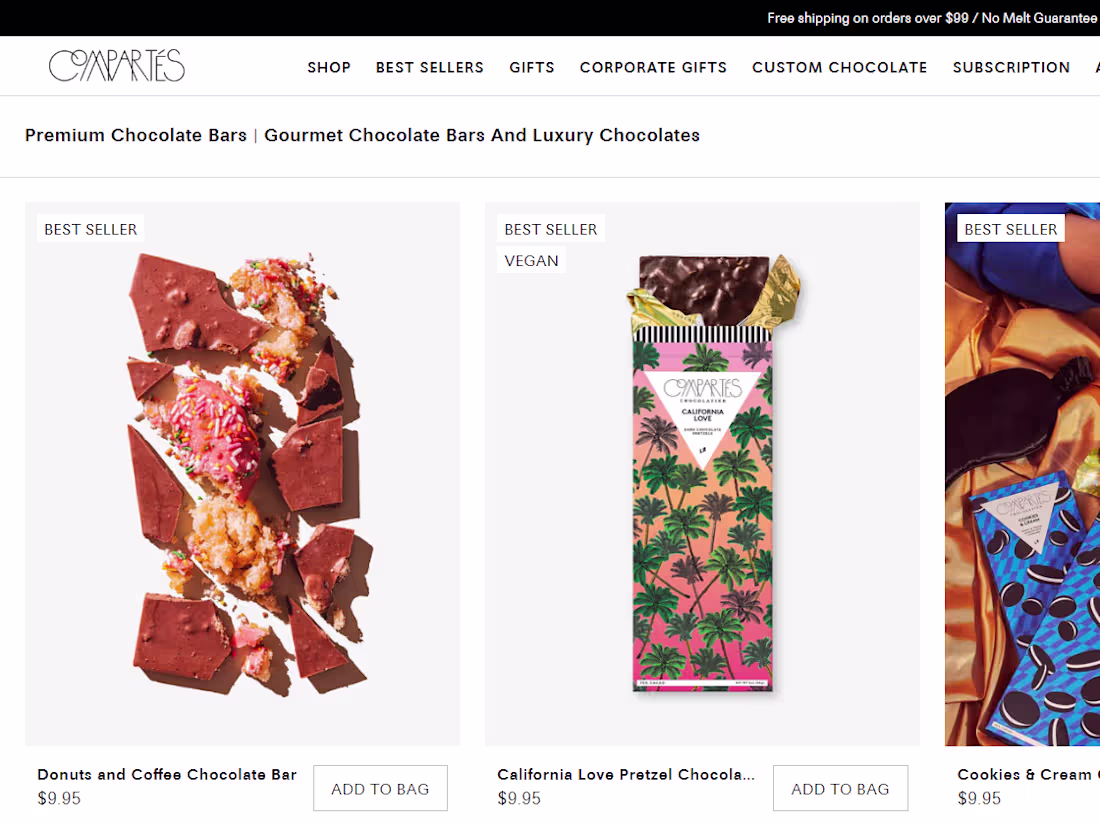Viewport: 1100px width, 825px height.
Task: Select the Cookies & Cream chocolate bar title
Action: (x=1027, y=774)
